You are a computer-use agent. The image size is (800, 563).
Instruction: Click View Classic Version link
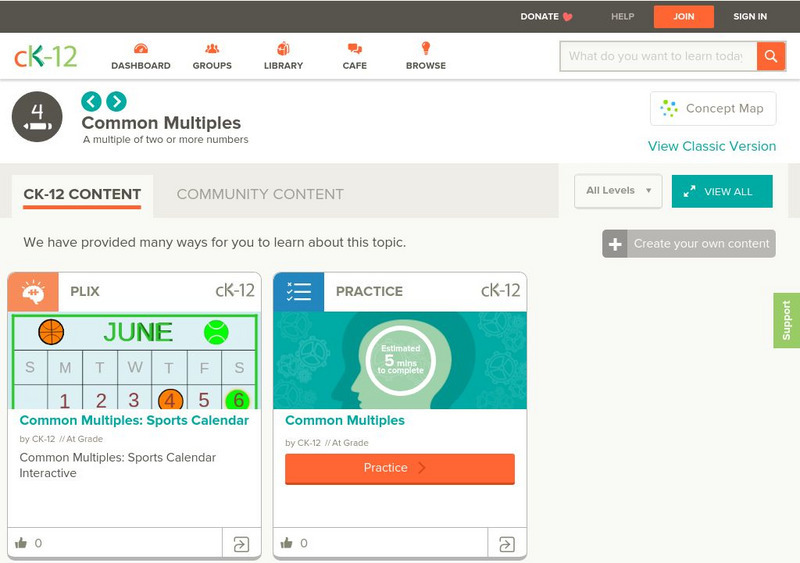coord(712,146)
